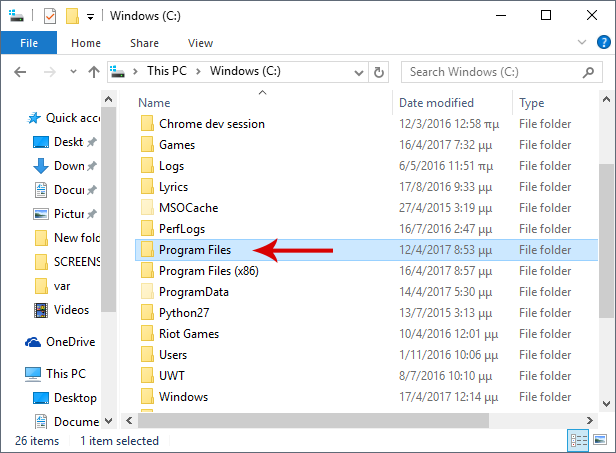Customize Quick Access Toolbar dropdown arrow

point(90,17)
